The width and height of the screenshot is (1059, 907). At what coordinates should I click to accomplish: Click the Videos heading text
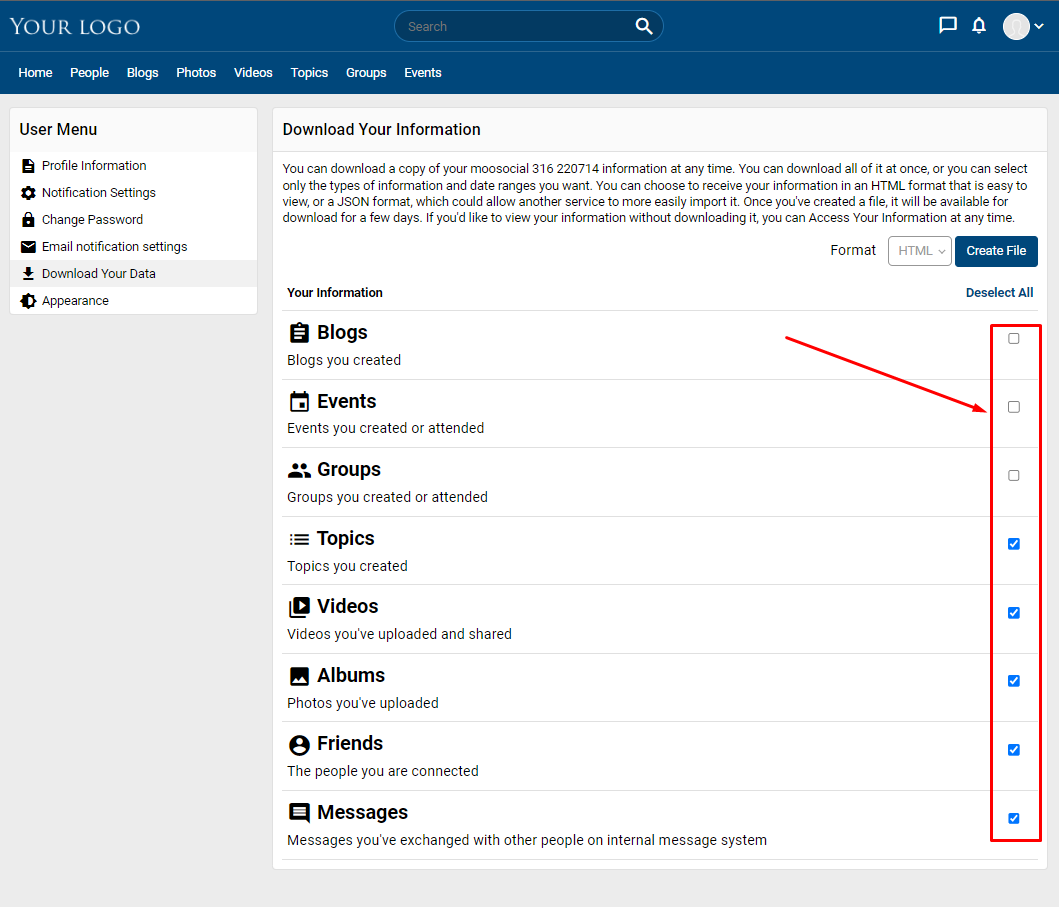(348, 606)
